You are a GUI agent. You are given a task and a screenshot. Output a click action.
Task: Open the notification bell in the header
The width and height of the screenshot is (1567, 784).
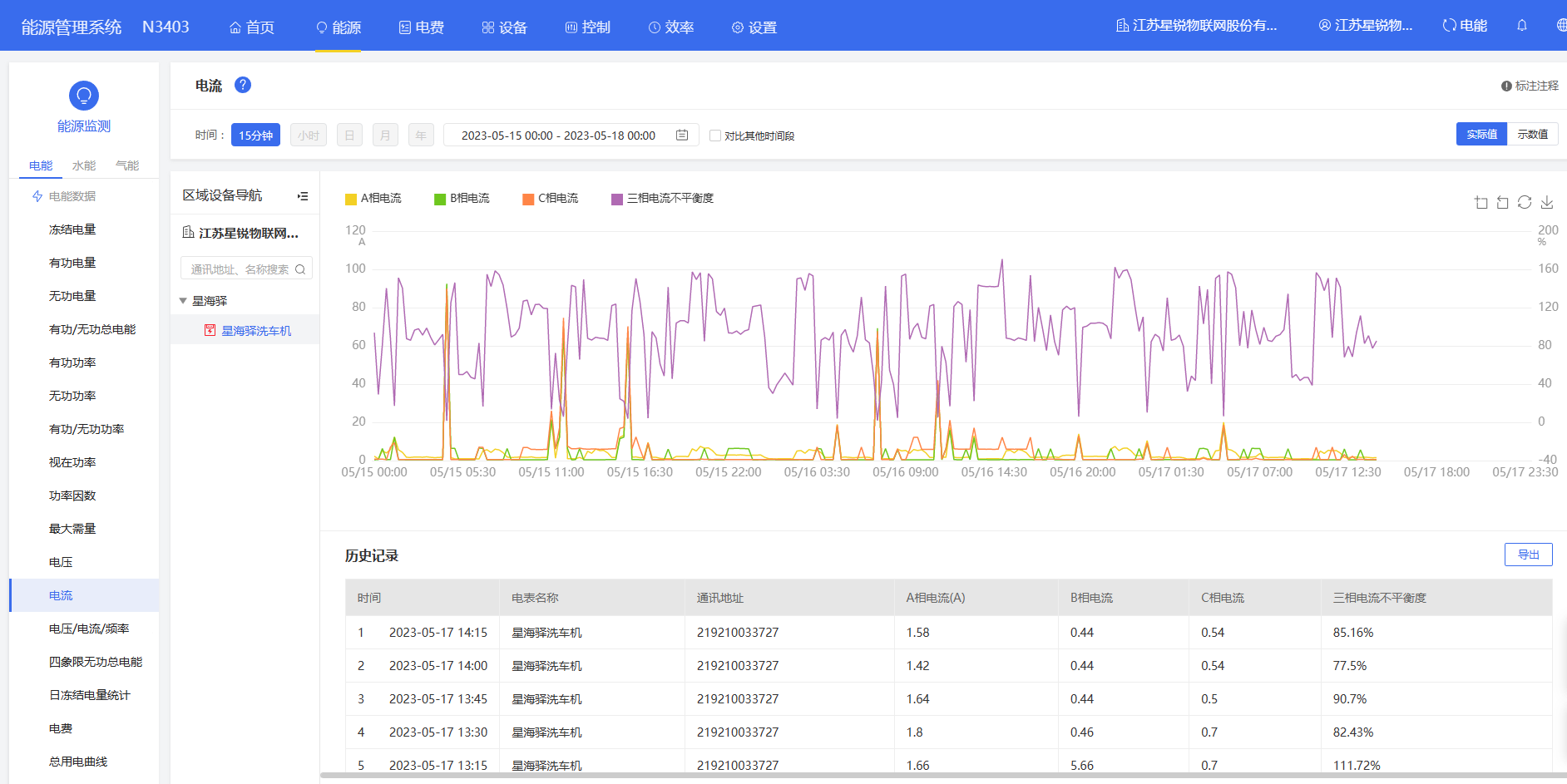(1522, 26)
